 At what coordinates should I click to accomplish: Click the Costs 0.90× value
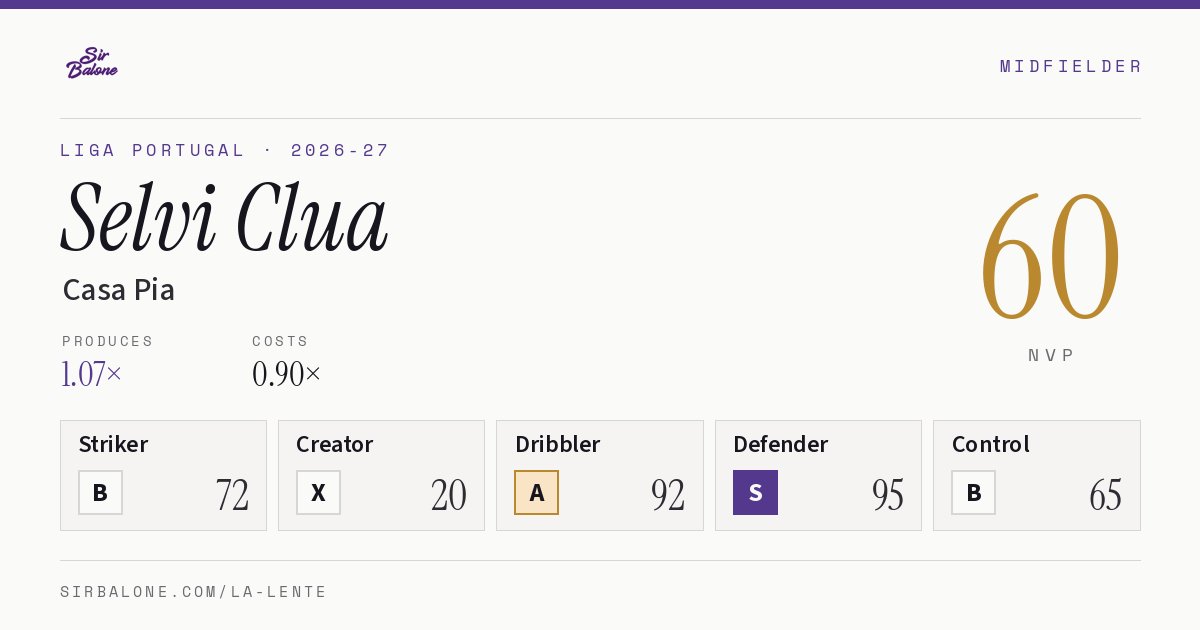[287, 374]
